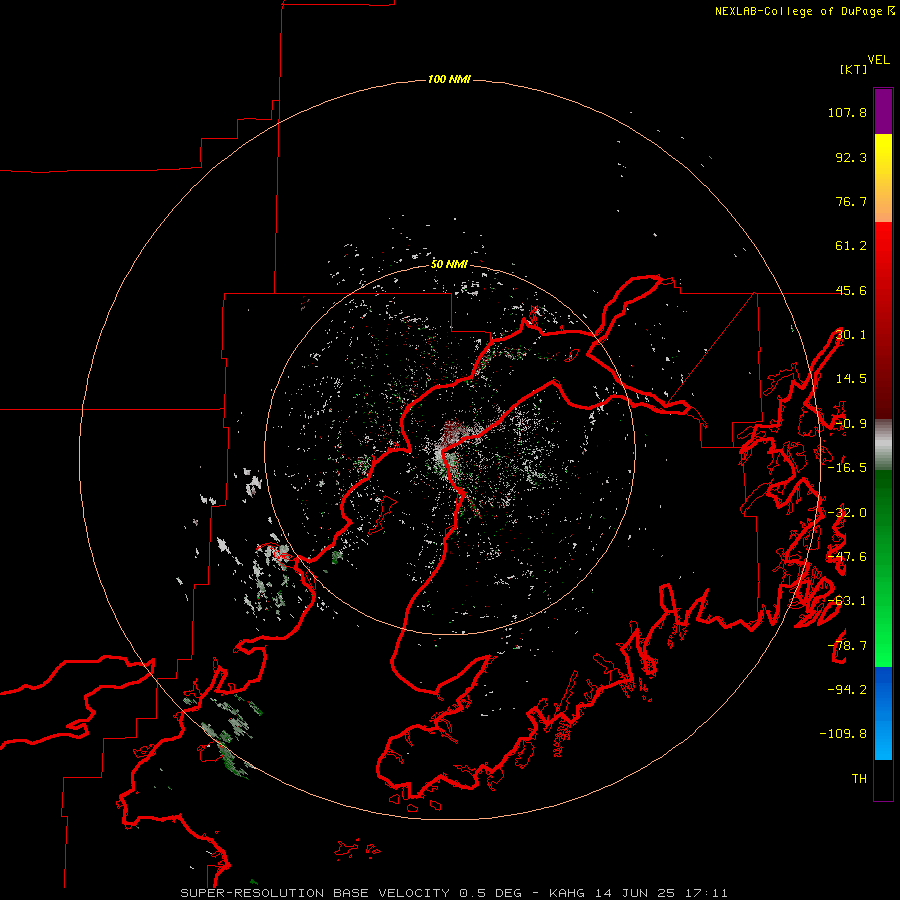Click the gray near-zero segment of color bar
This screenshot has height=900, width=900.
[x=883, y=445]
